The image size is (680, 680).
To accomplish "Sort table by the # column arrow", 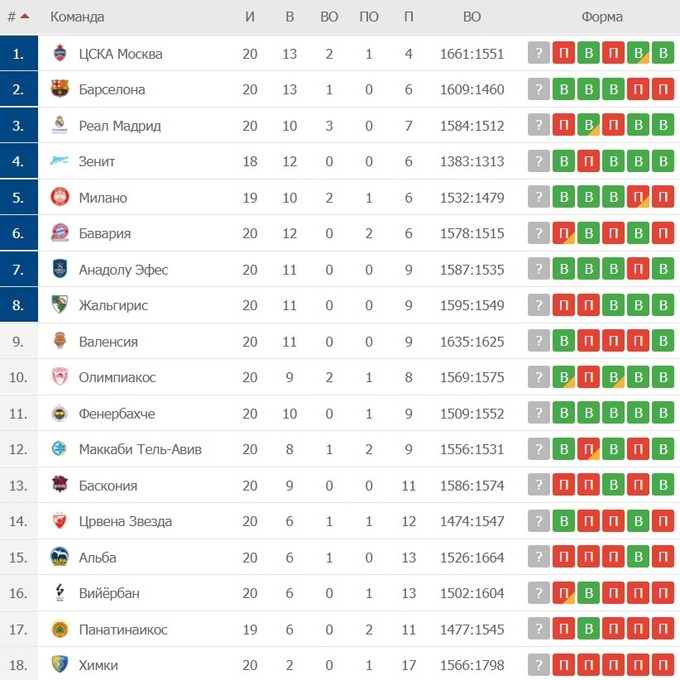I will 24,16.
